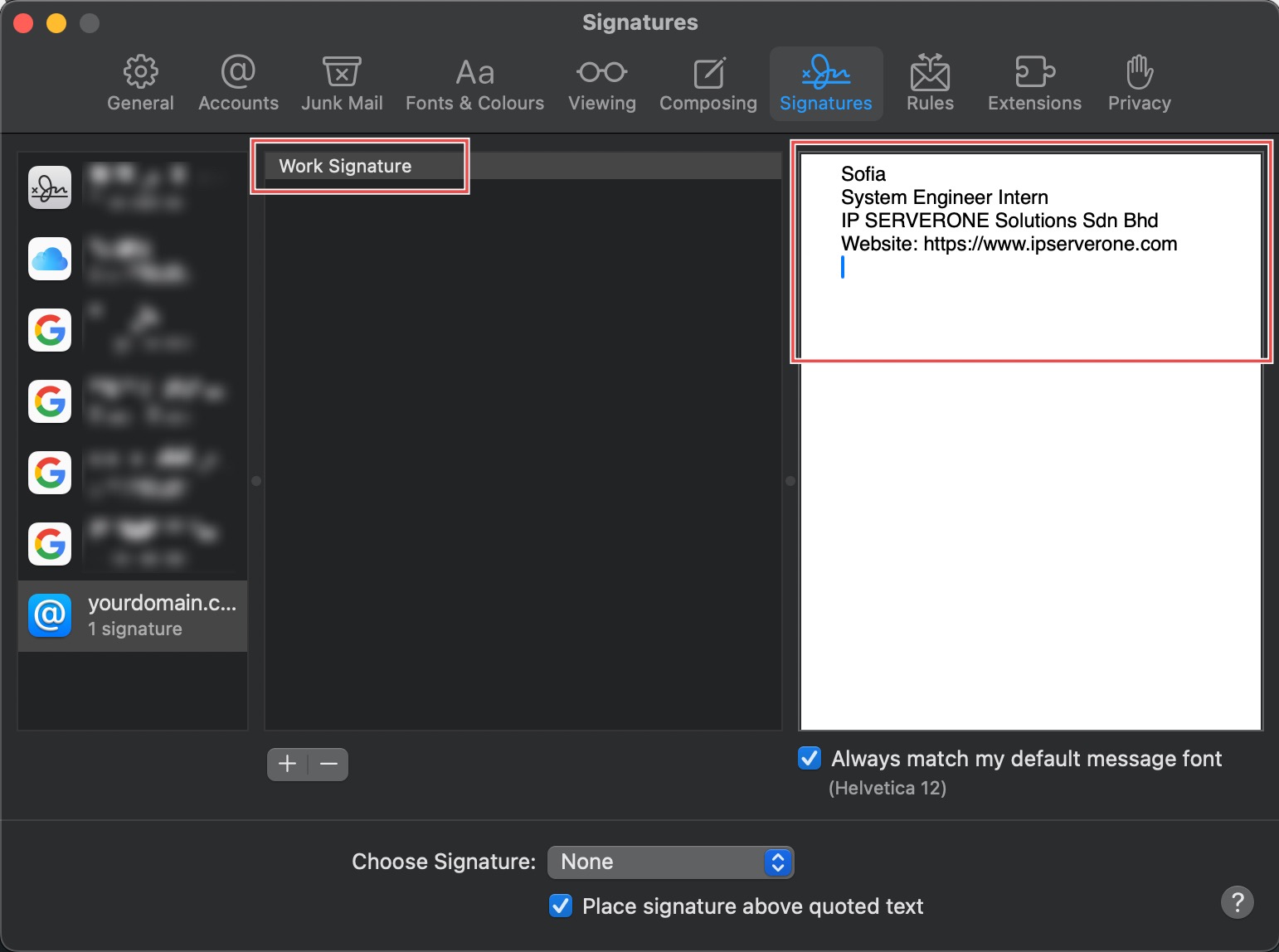Switch to Junk Mail settings
1279x952 pixels.
tap(342, 84)
